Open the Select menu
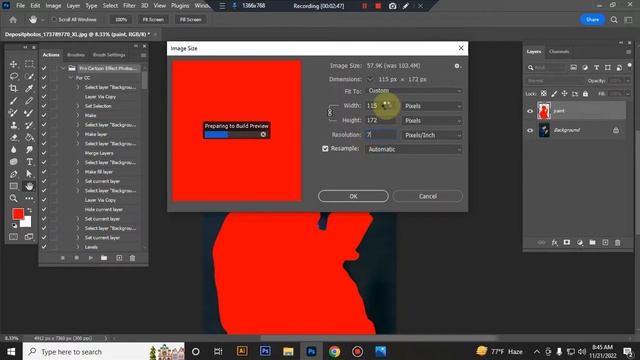The width and height of the screenshot is (640, 360). (x=110, y=6)
